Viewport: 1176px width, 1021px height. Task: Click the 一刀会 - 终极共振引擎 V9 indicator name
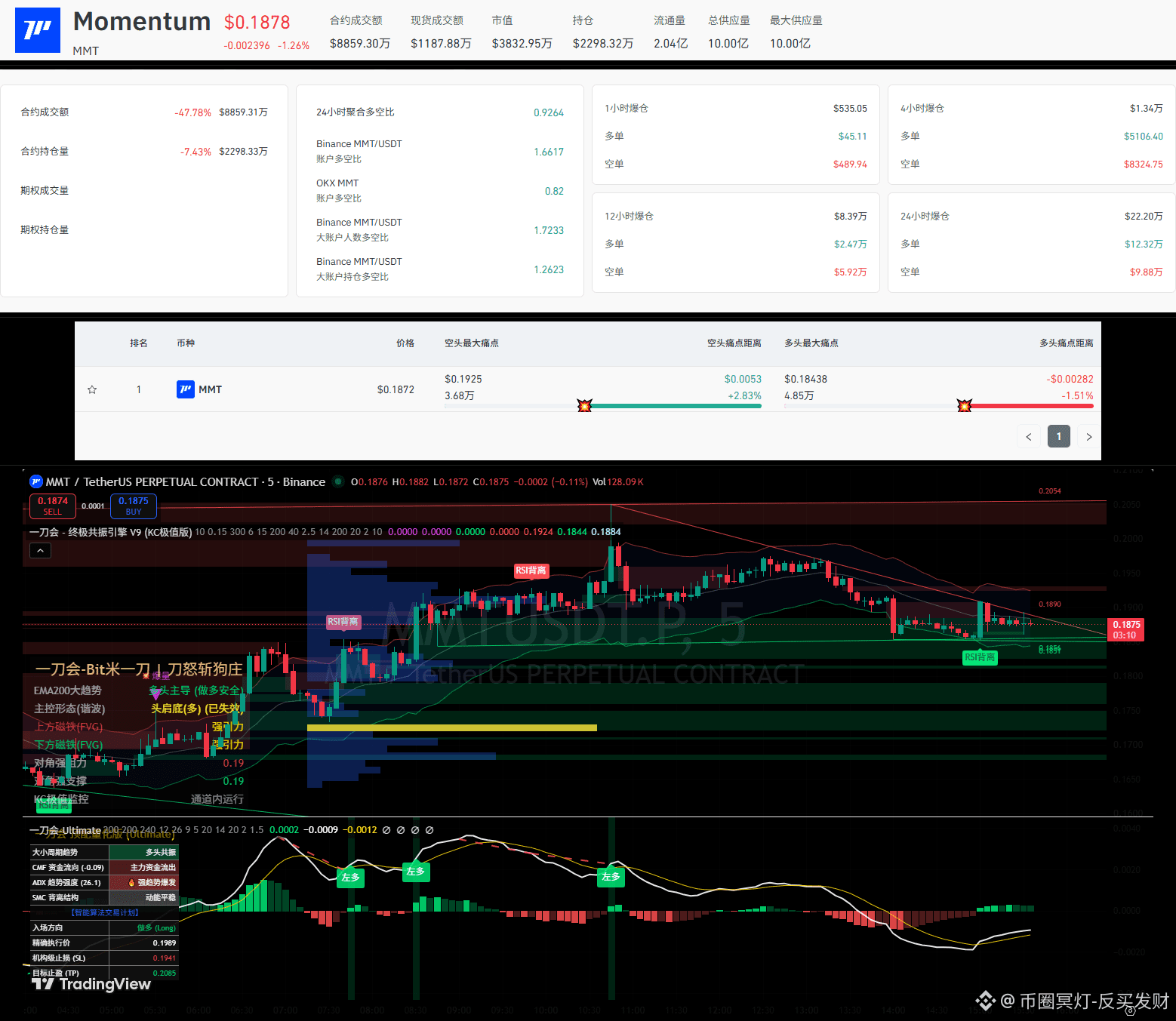pyautogui.click(x=111, y=532)
